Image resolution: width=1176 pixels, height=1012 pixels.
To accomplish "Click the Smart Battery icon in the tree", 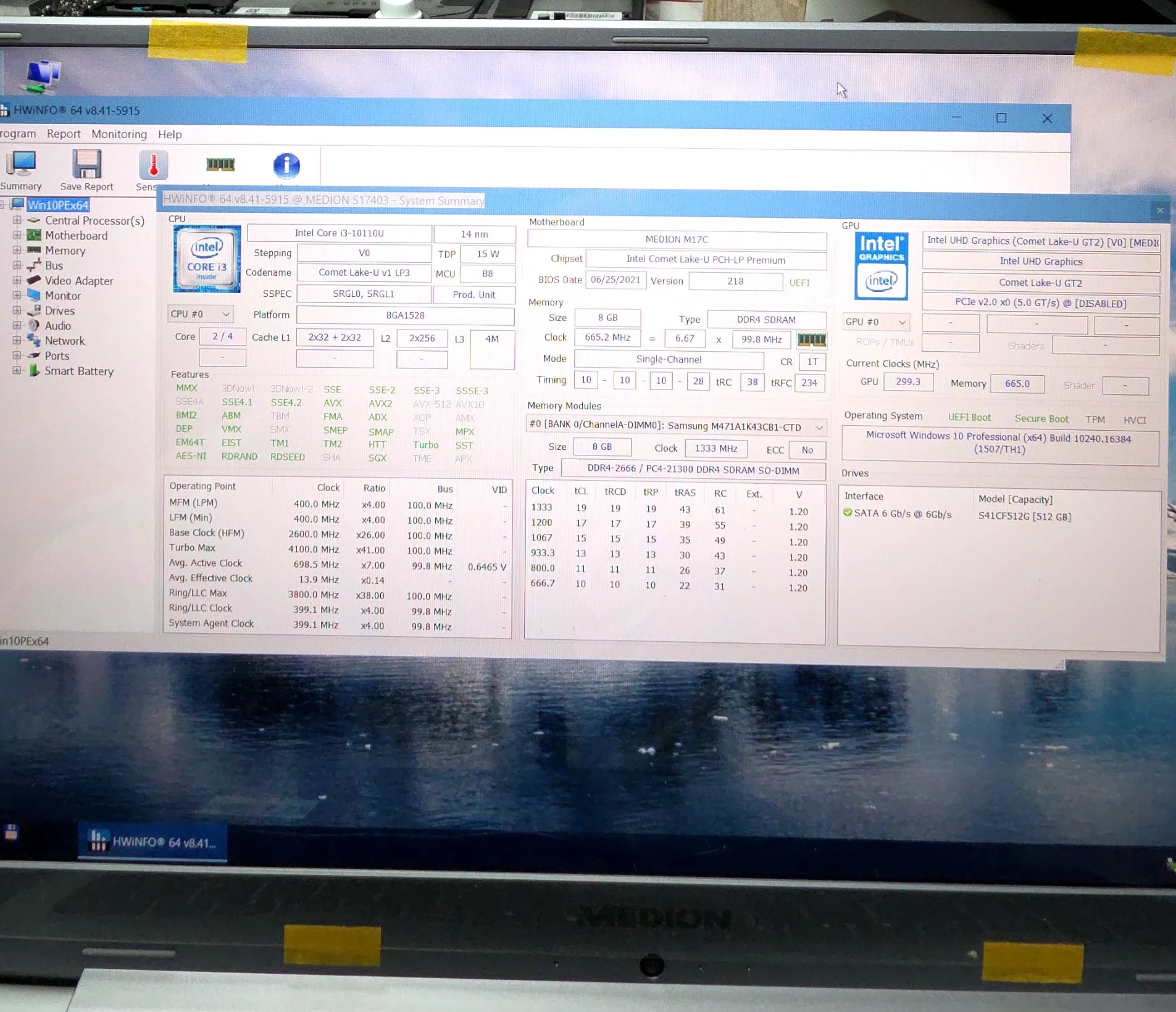I will coord(34,370).
